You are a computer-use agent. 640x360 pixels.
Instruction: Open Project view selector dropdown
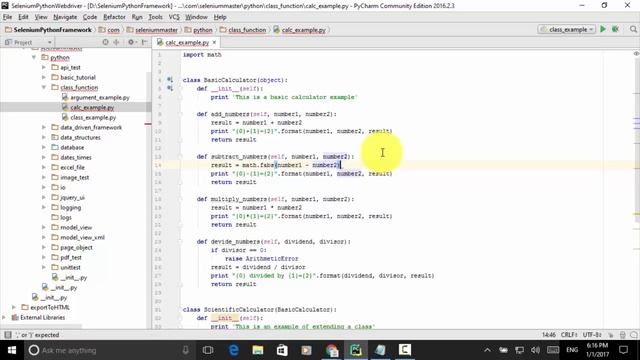pyautogui.click(x=28, y=42)
